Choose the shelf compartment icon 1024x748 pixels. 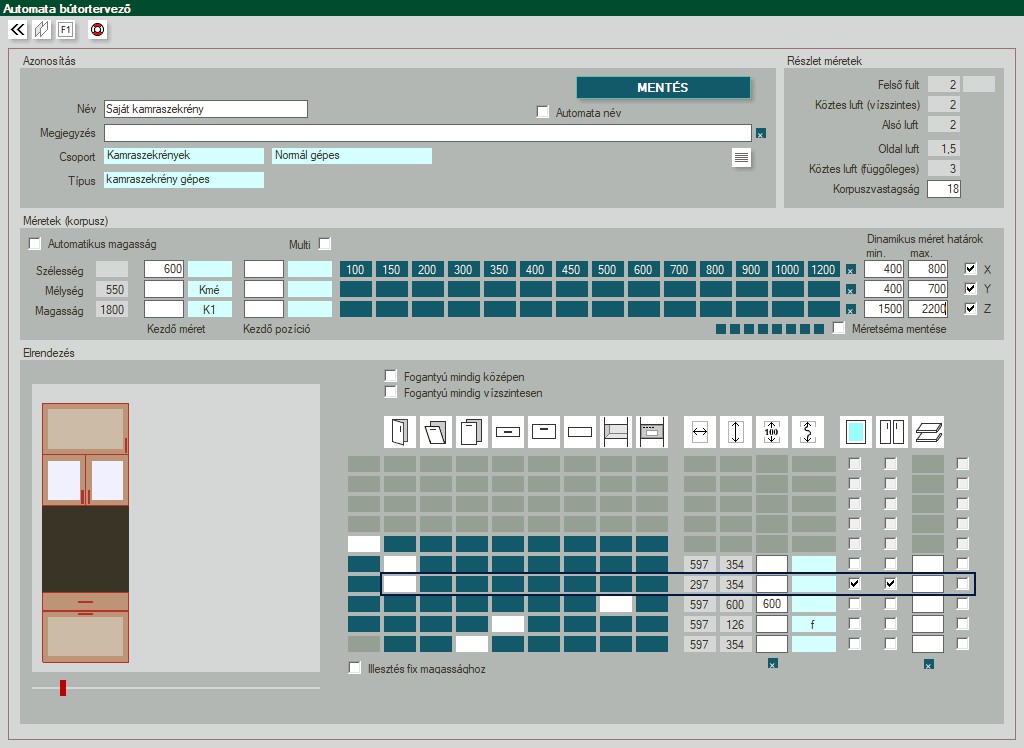point(616,432)
